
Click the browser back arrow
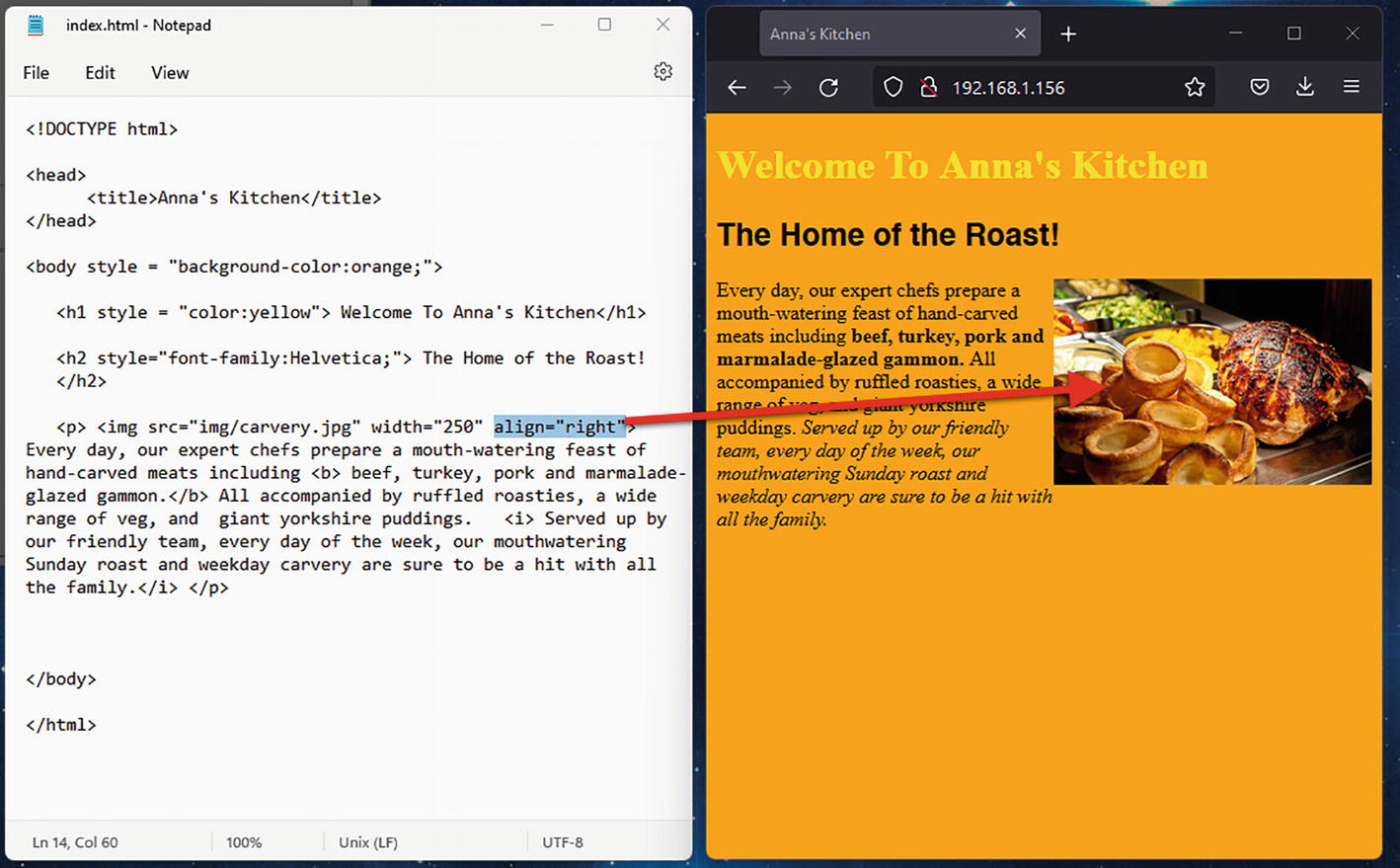[x=737, y=88]
